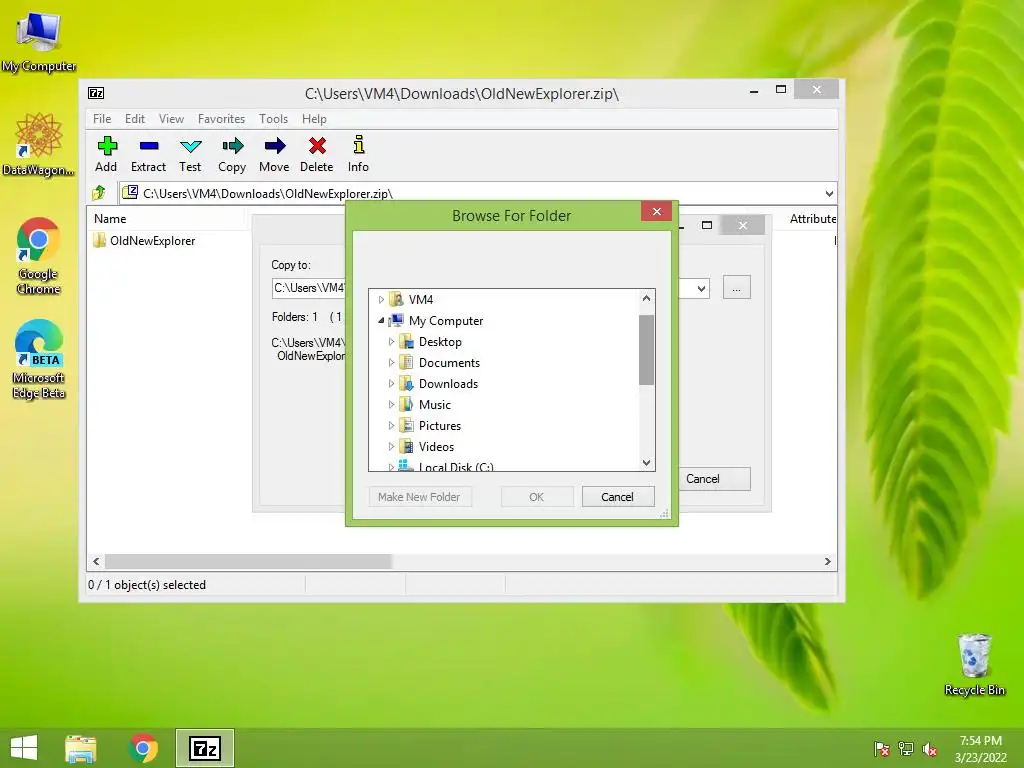
Task: Click the network tray icon
Action: pyautogui.click(x=906, y=749)
